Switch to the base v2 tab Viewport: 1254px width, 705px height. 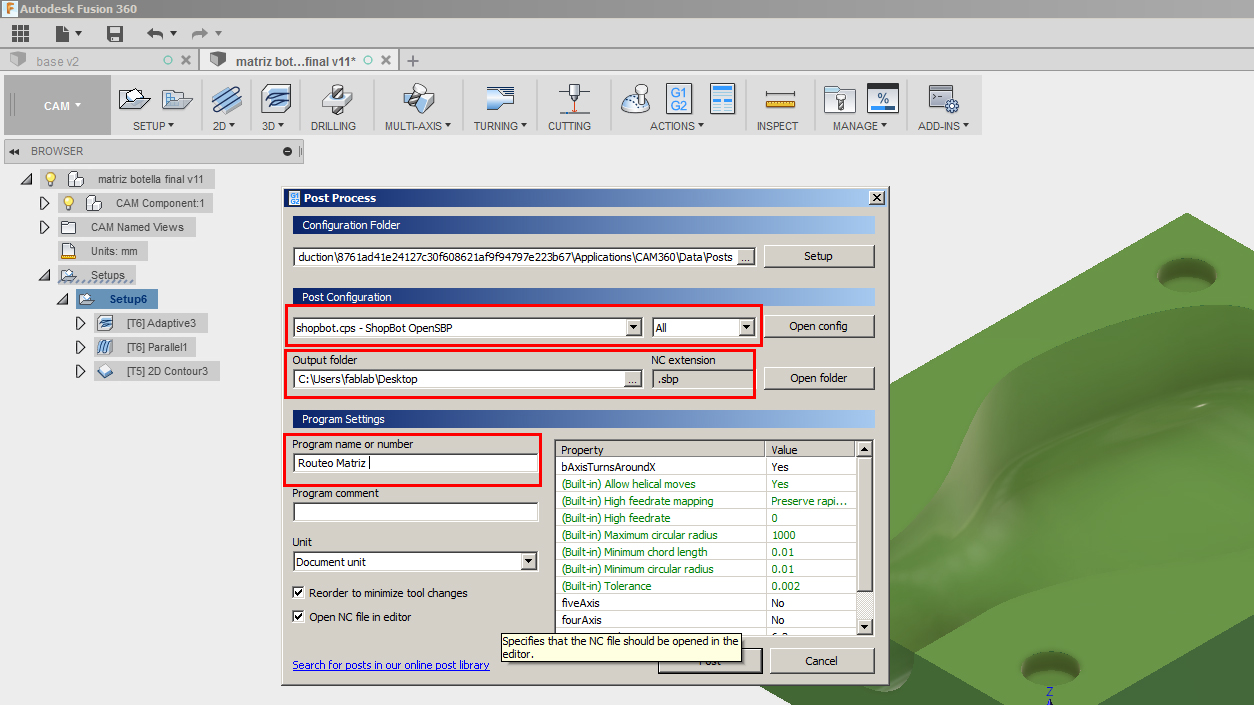pos(99,61)
